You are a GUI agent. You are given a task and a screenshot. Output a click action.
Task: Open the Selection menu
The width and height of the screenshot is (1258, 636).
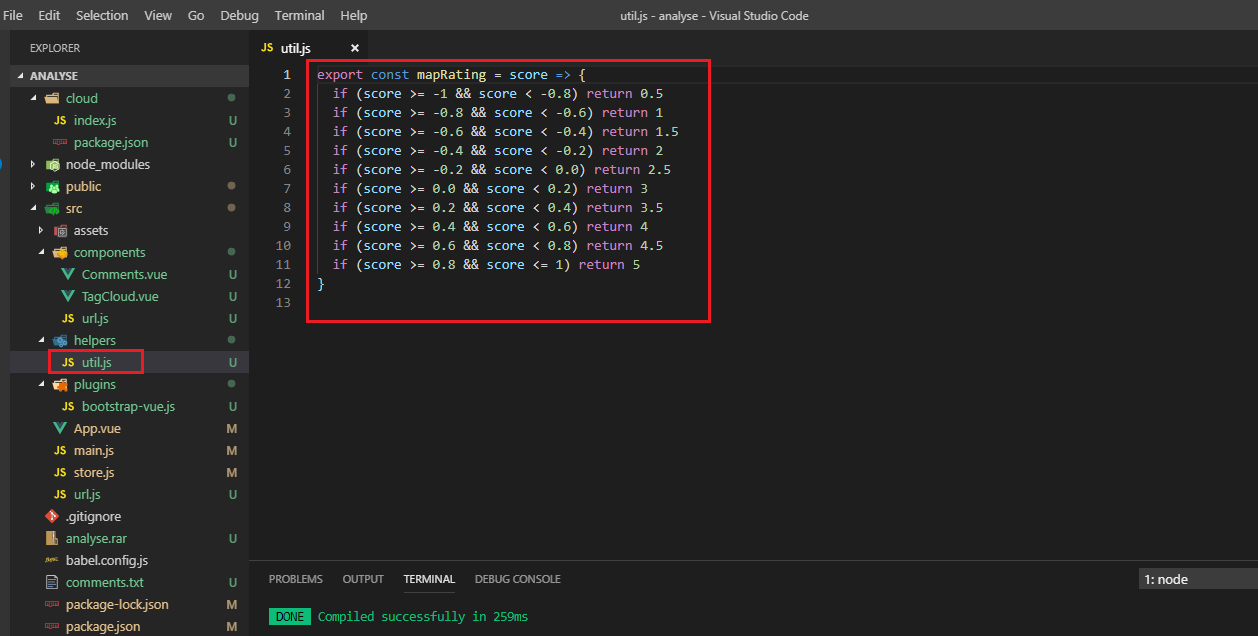[x=102, y=15]
